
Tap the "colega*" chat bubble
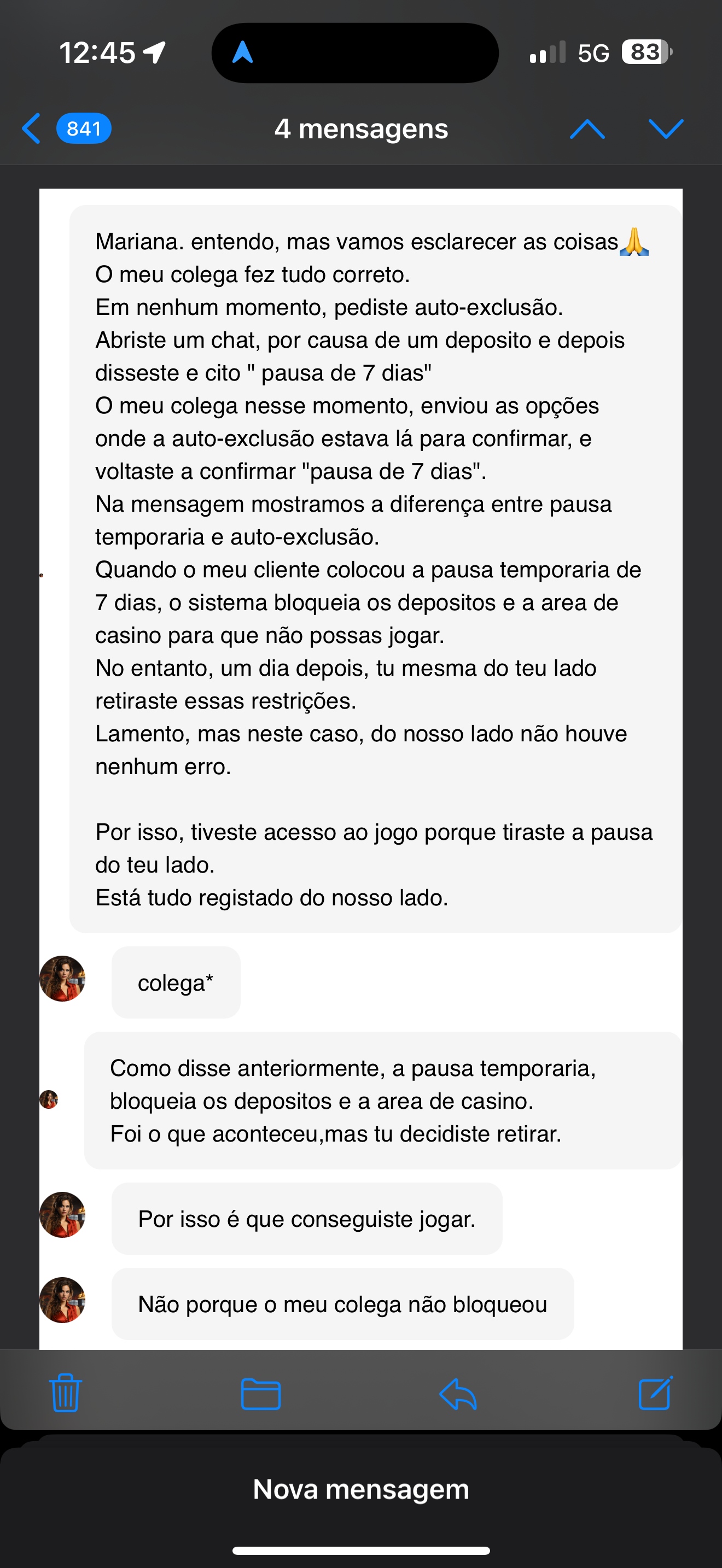click(x=176, y=982)
